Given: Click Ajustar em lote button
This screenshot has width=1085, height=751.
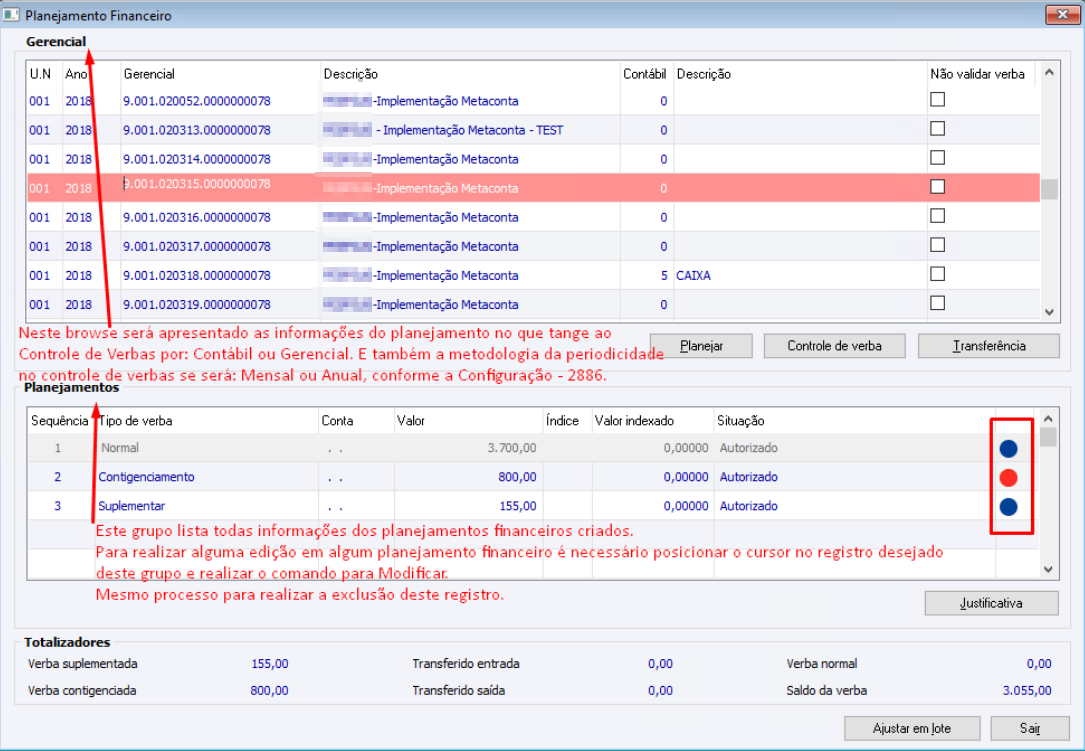Looking at the screenshot, I should pos(911,728).
